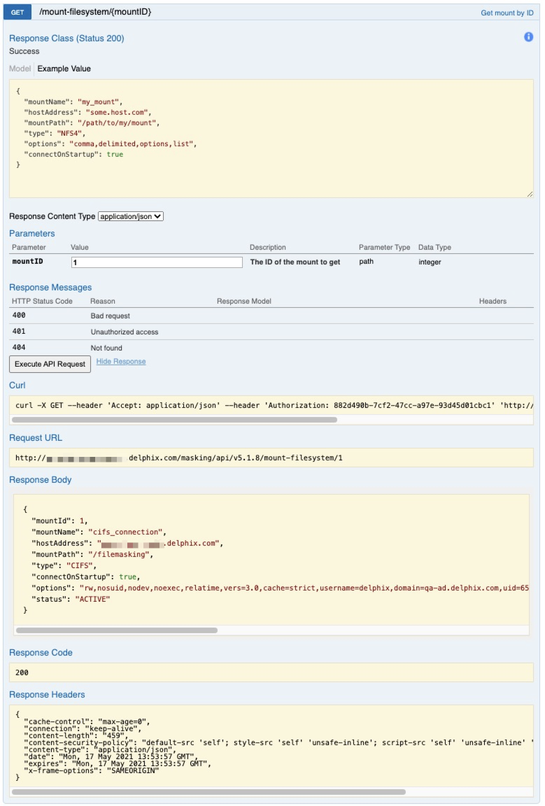Select the 404 status code cell
The image size is (545, 806).
[19, 347]
